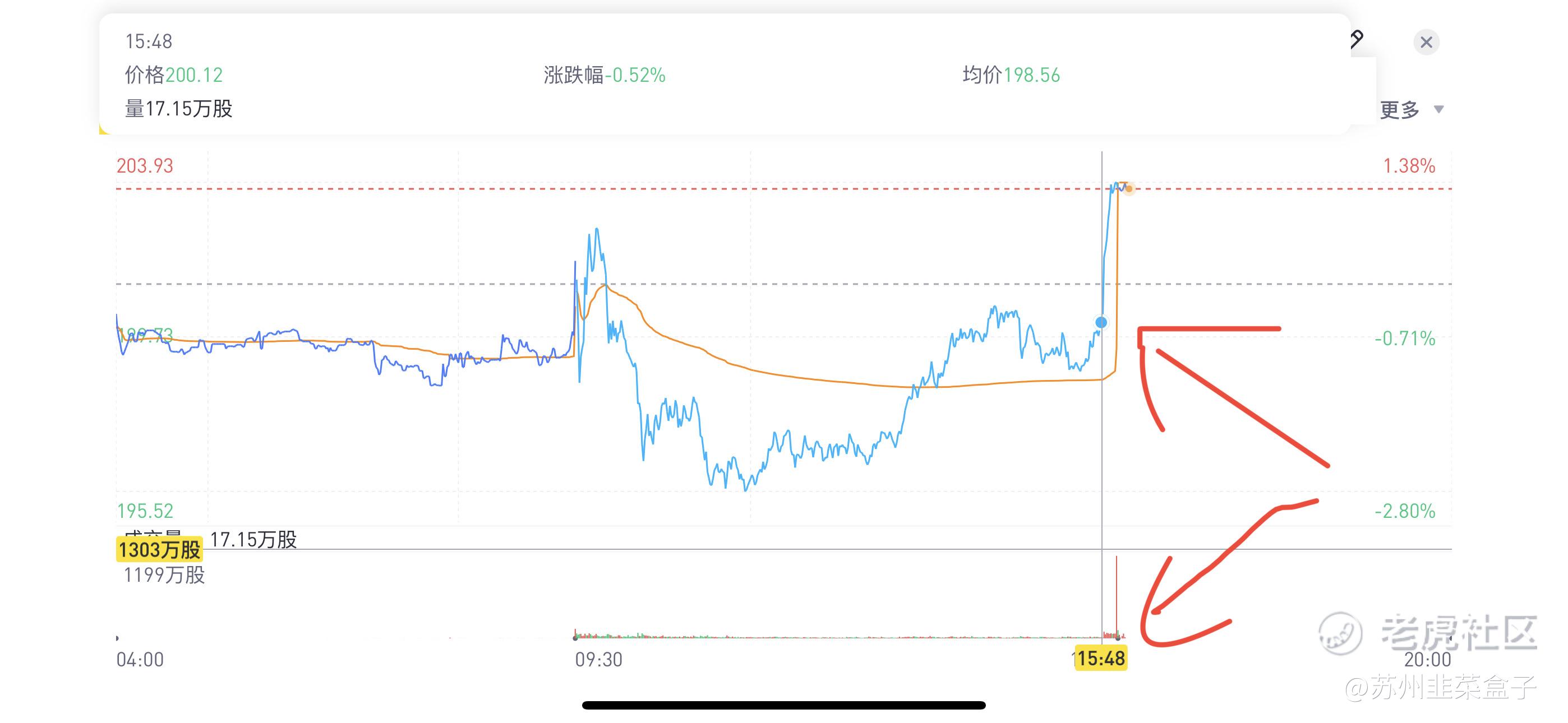Viewport: 1568px width, 723px height.
Task: Select the blue crosshair dot on price line
Action: [1101, 322]
